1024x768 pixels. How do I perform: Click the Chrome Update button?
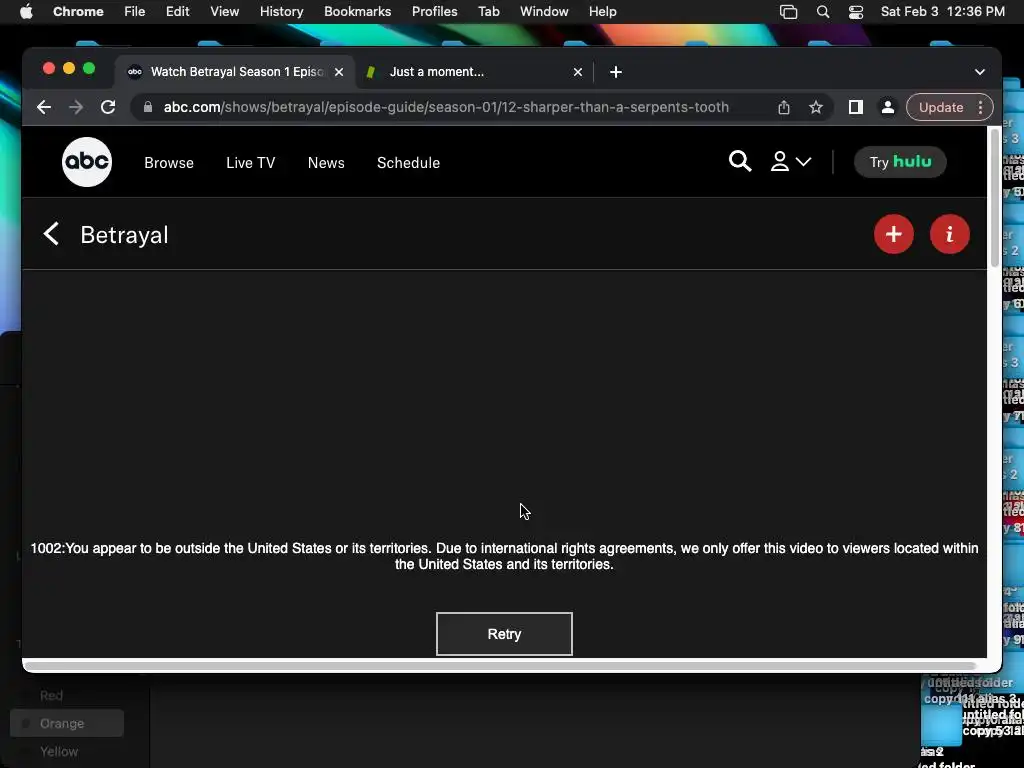(x=940, y=107)
